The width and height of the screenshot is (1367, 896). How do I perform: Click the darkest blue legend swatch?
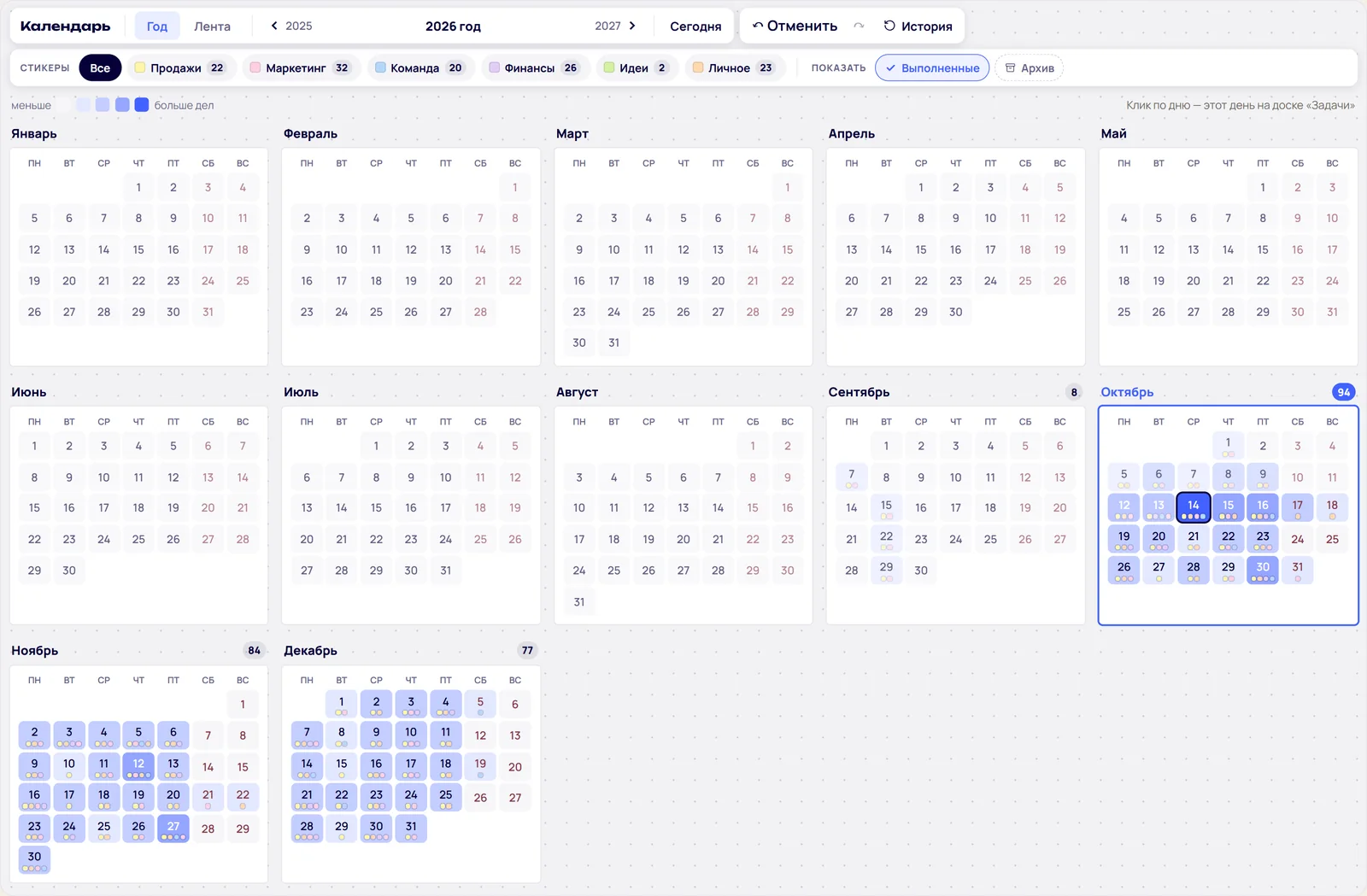click(142, 104)
